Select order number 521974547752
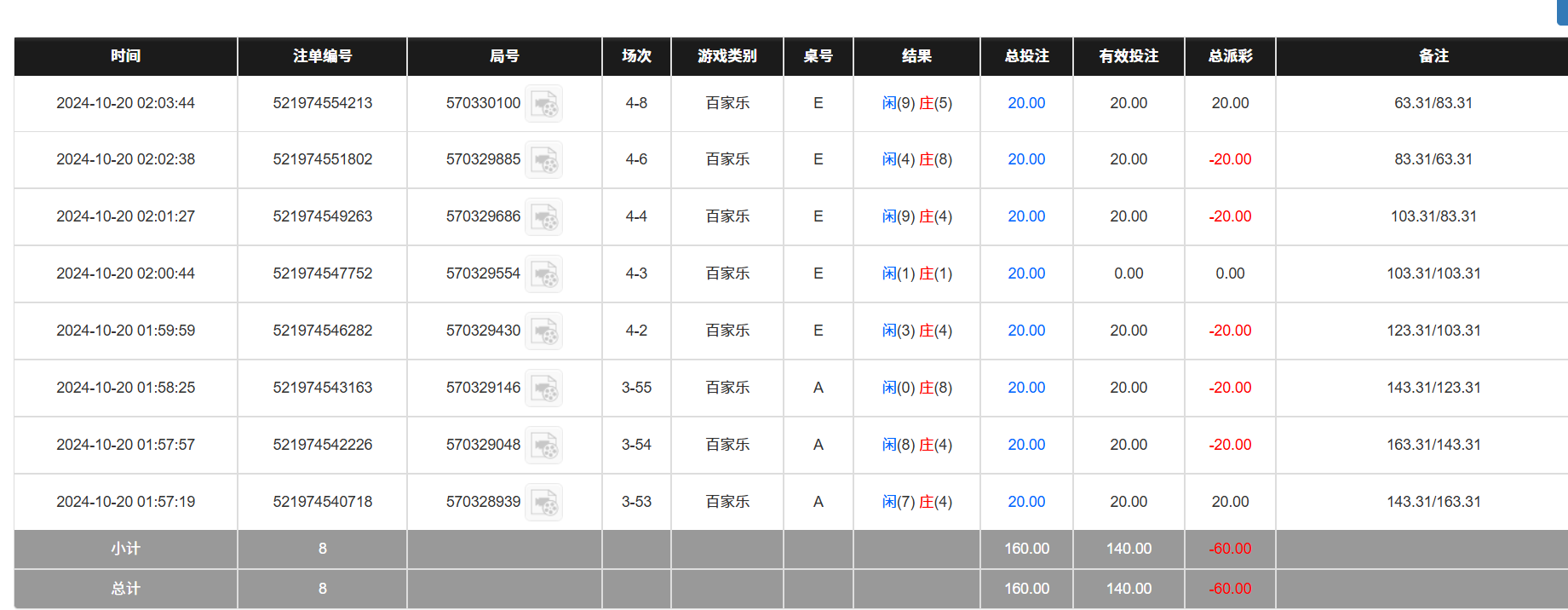Screen dimensions: 1568x610 click(x=322, y=273)
